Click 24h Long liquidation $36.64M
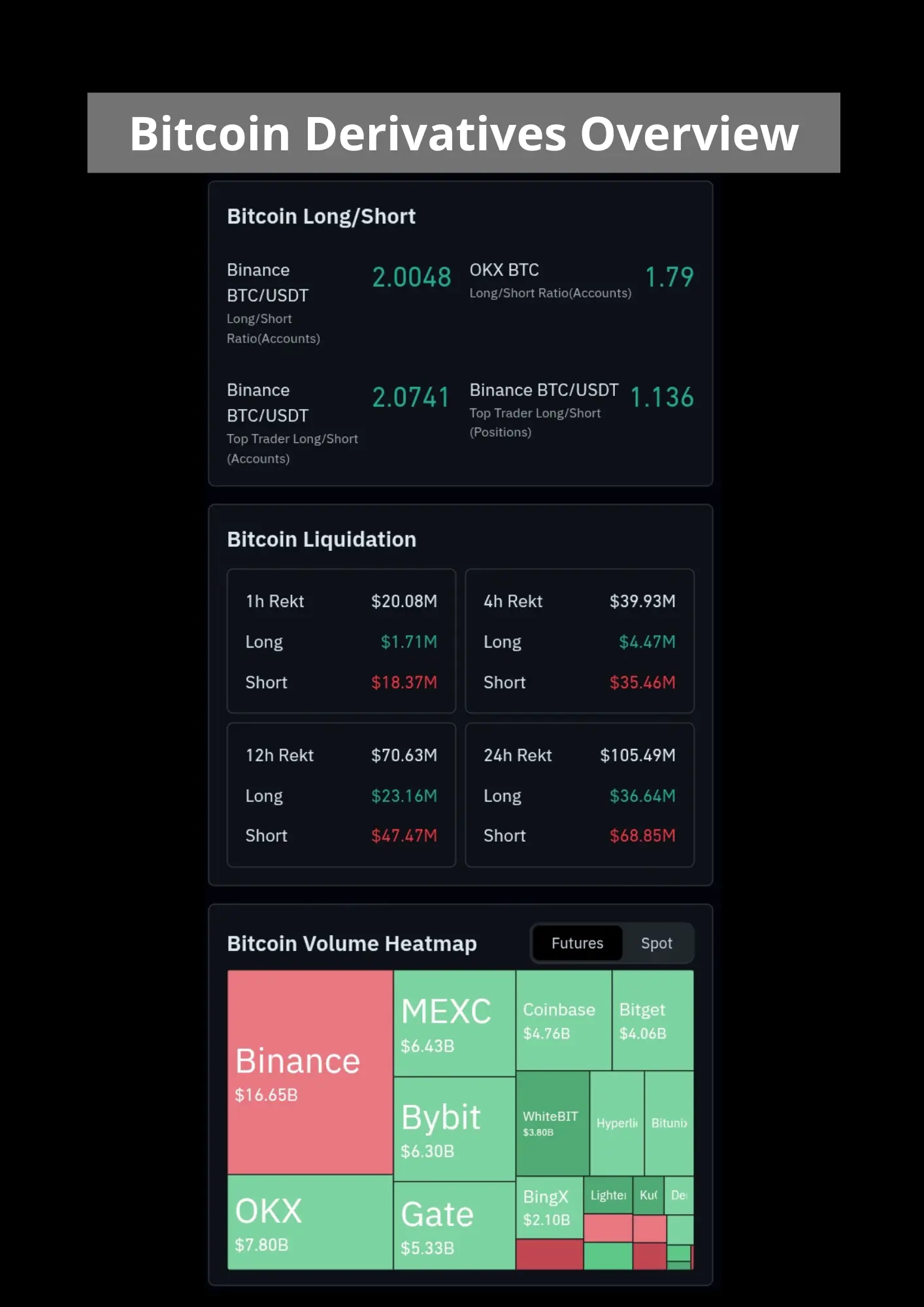Screen dimensions: 924x1307 click(642, 796)
